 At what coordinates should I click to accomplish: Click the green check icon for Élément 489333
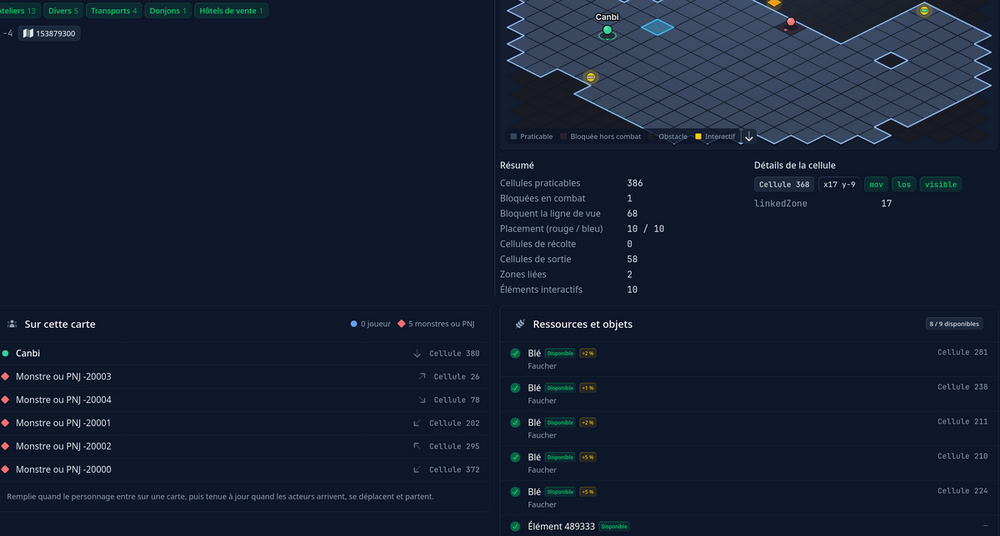coord(515,526)
